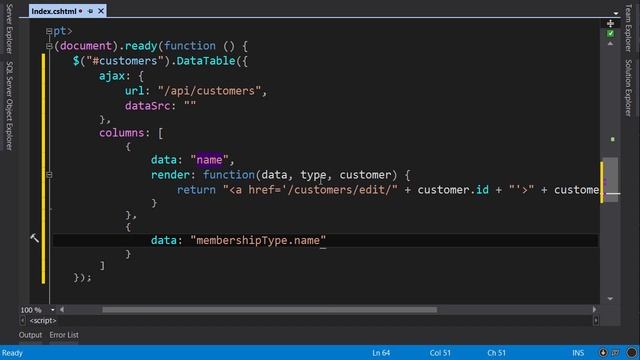Click the Ch 51 character indicator
Screen dimensions: 640x360
(496, 353)
